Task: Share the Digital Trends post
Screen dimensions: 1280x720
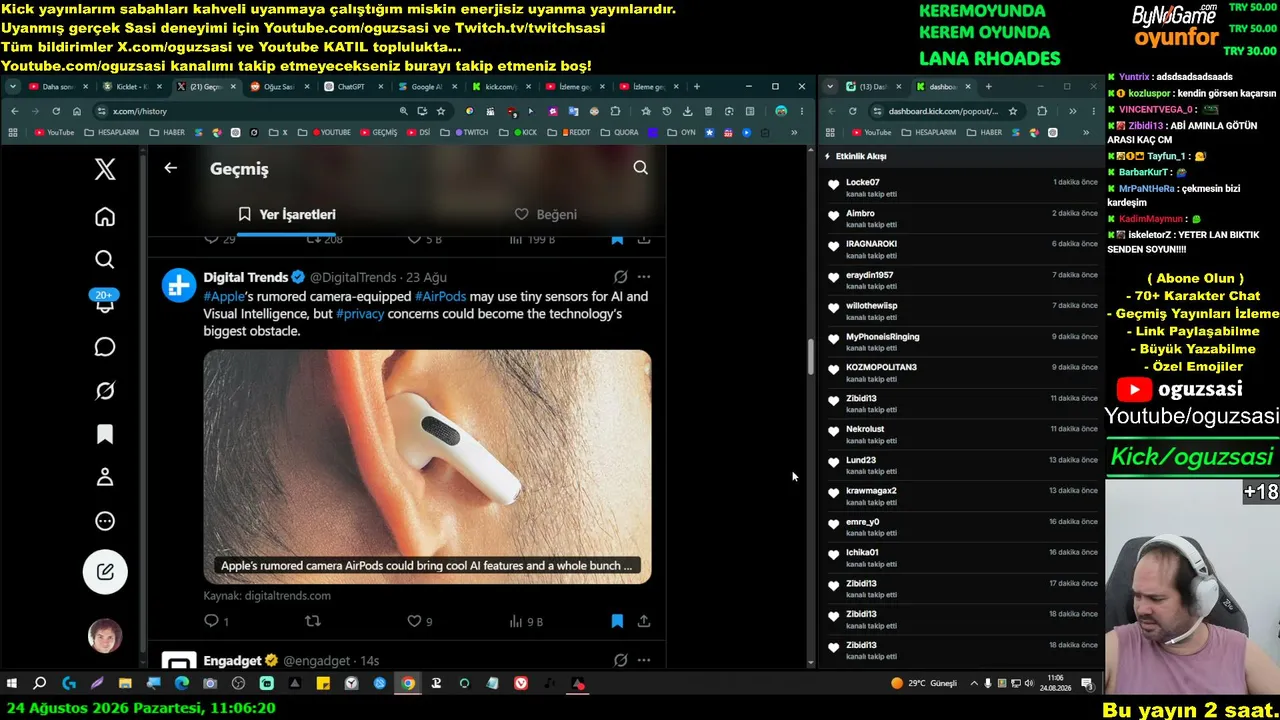Action: [x=644, y=621]
